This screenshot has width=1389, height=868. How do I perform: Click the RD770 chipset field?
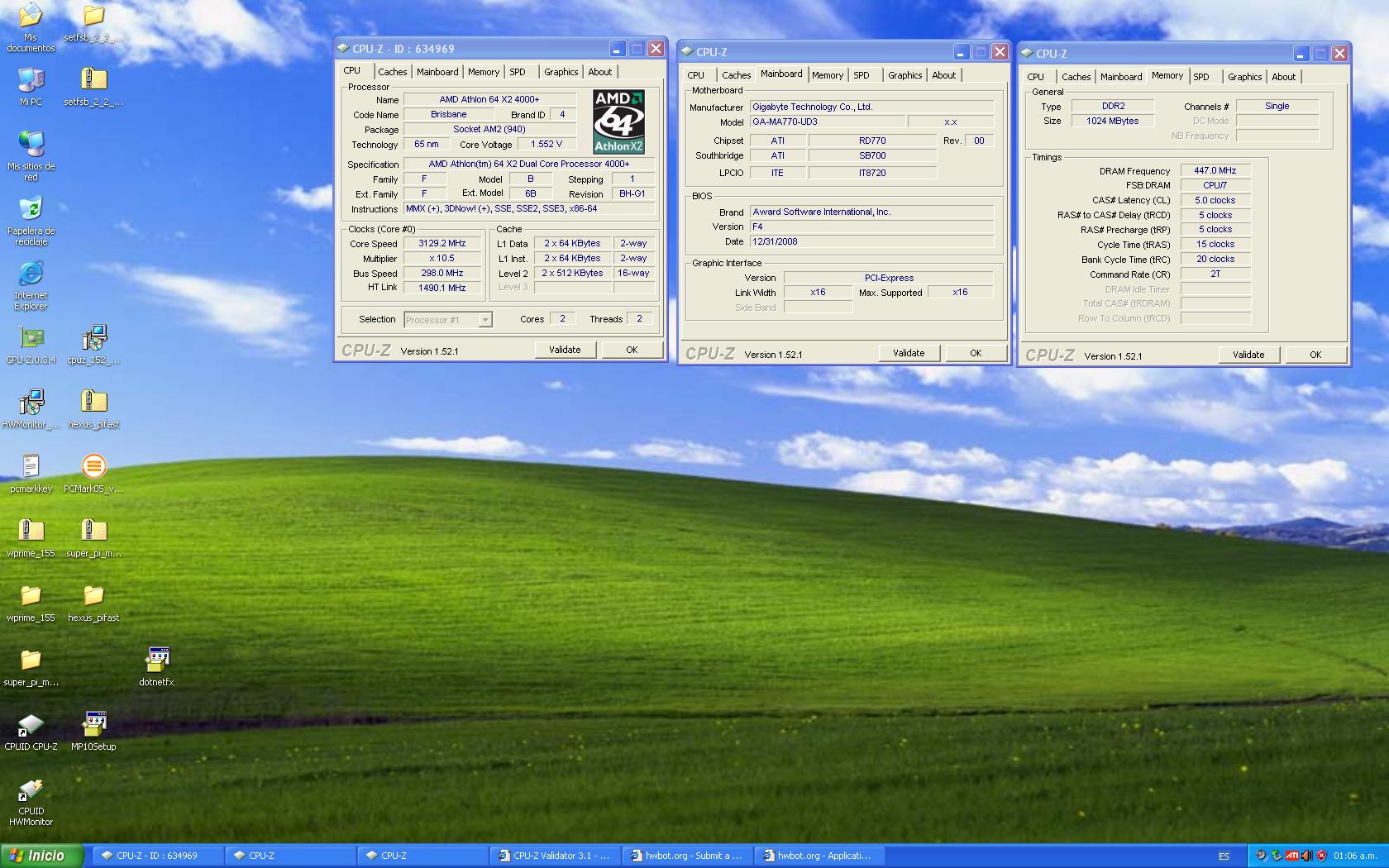872,141
